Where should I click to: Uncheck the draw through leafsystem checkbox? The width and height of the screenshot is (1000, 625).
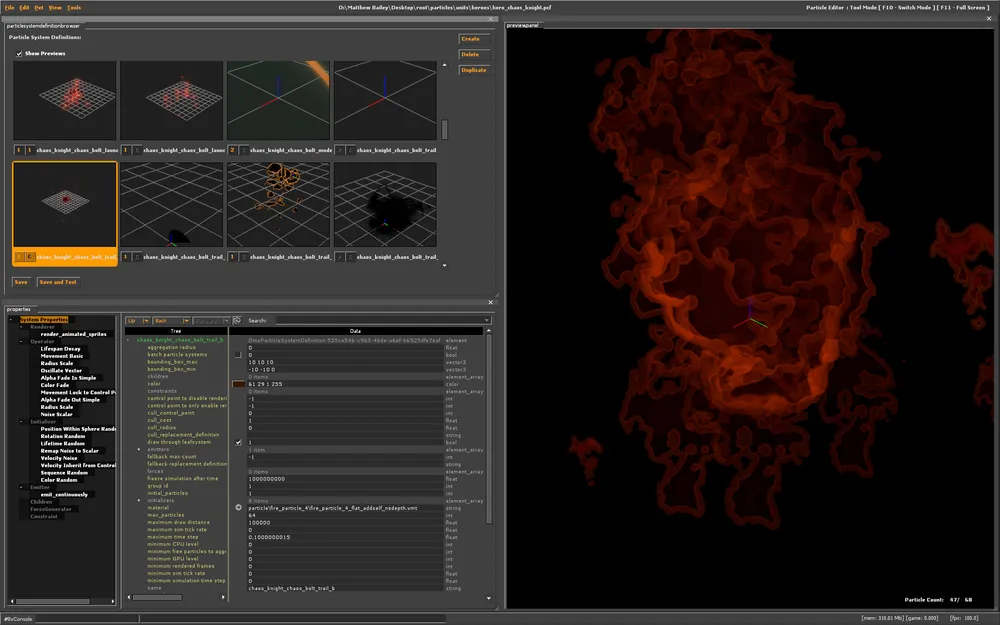(x=238, y=442)
